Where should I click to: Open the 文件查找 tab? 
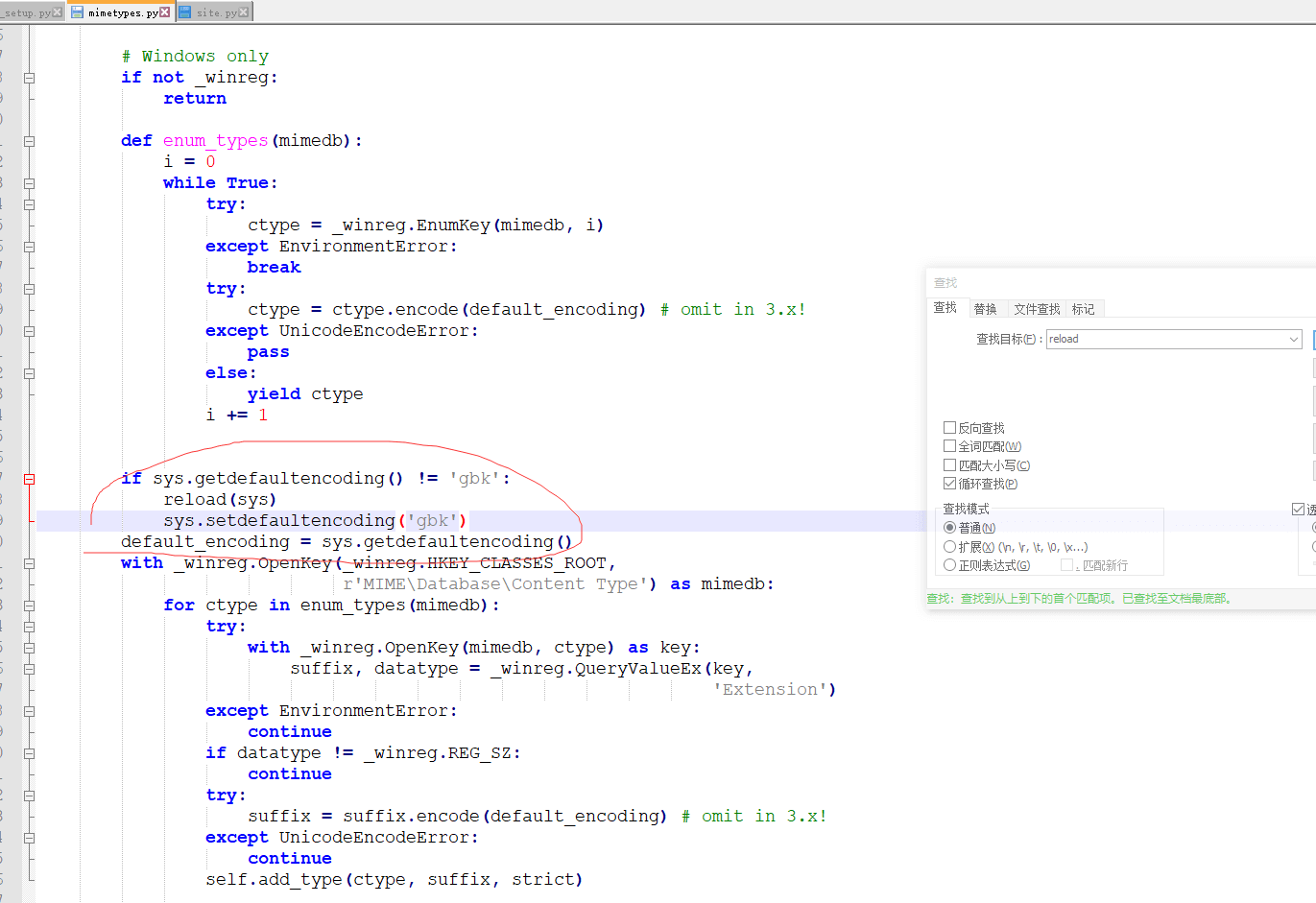1037,309
